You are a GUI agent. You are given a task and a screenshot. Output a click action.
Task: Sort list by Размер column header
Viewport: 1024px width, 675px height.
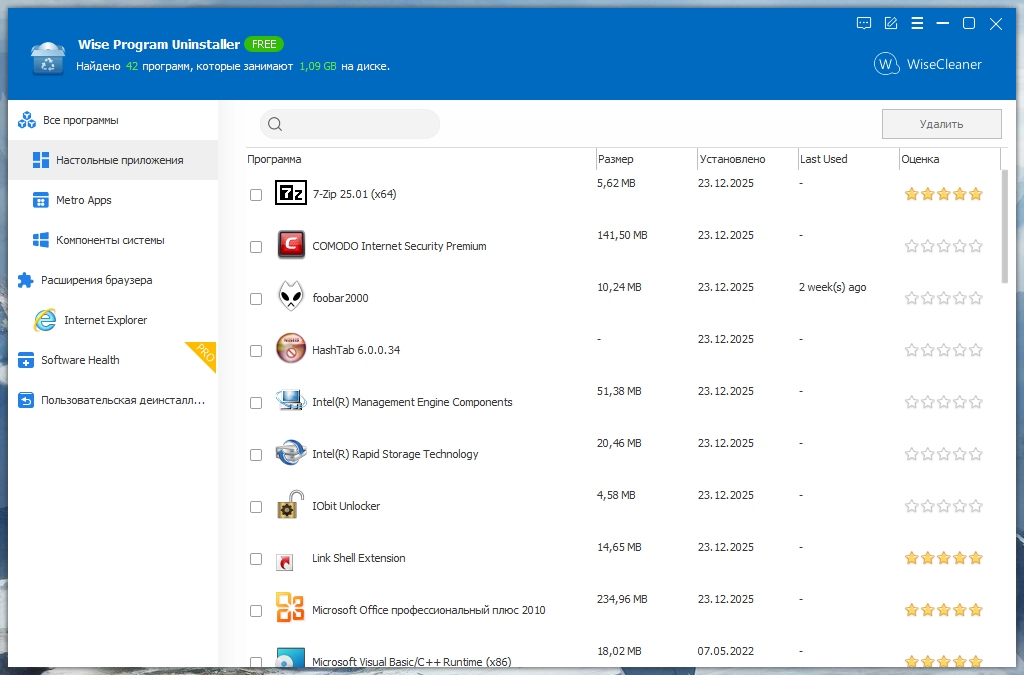616,159
